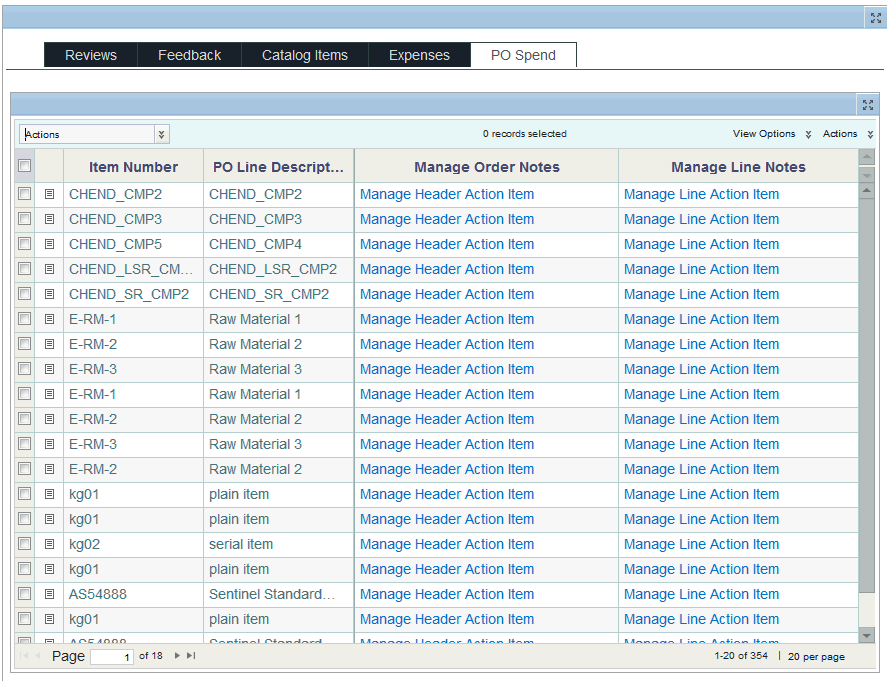Click the CHEND_CMP4 description cell
The width and height of the screenshot is (887, 681).
[x=278, y=244]
